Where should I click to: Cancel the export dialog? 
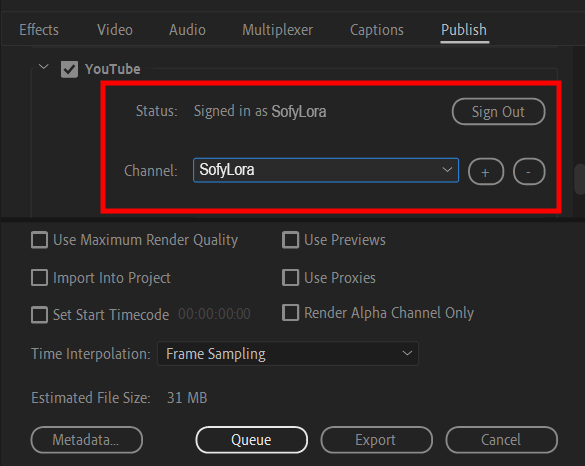point(501,440)
